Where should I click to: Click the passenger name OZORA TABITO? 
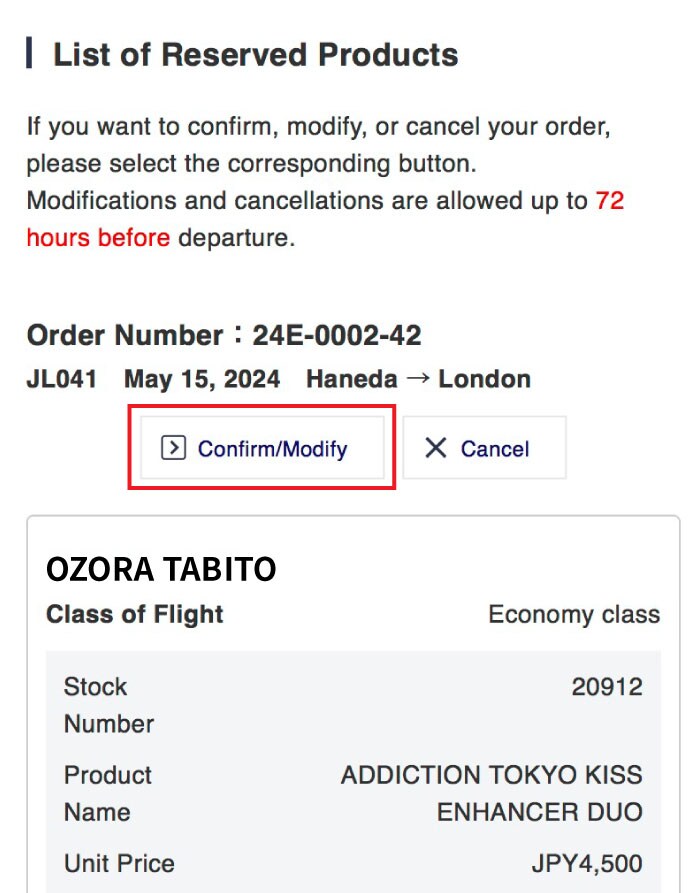tap(161, 569)
